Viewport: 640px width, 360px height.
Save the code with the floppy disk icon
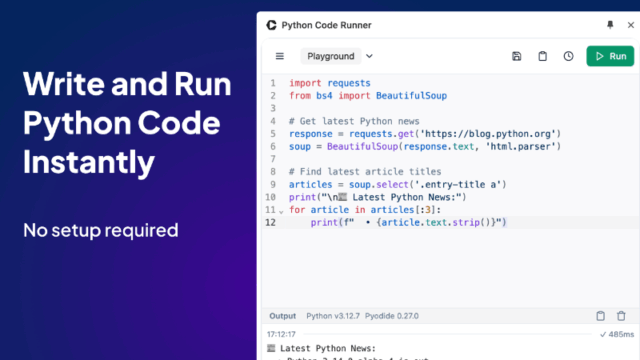516,56
